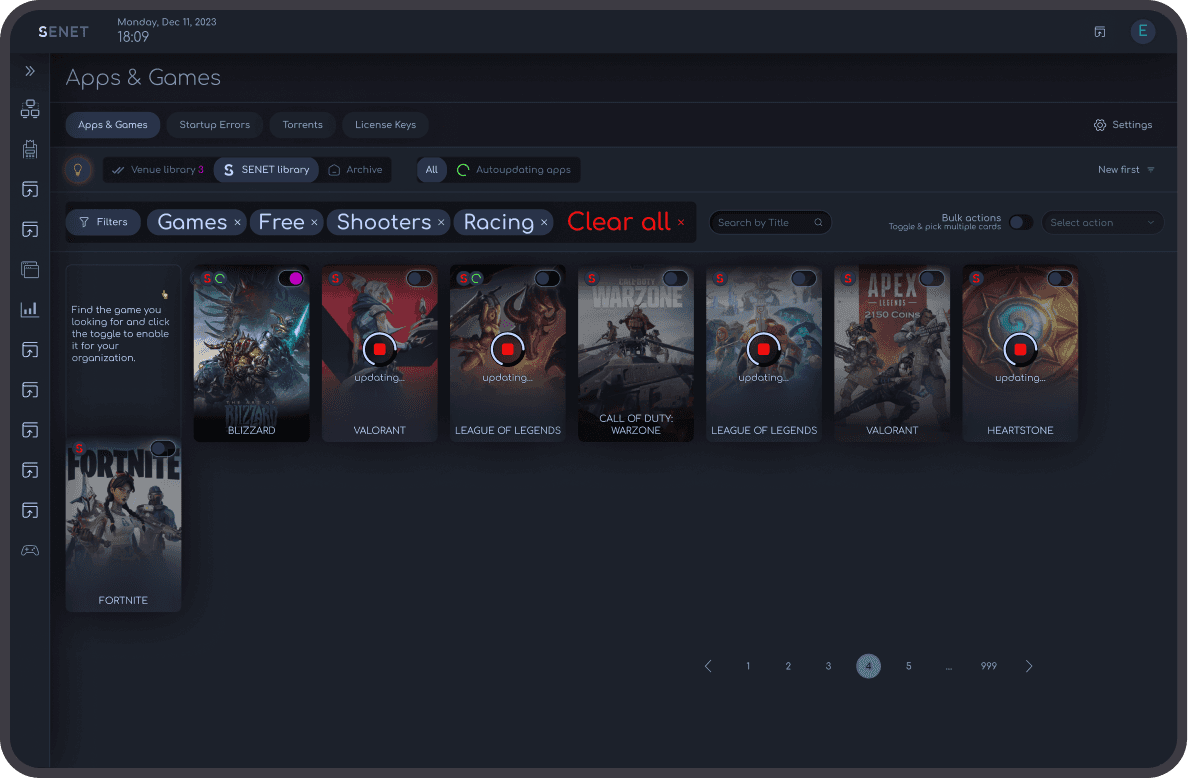Turn on the Bulk actions switch
Screen dimensions: 1188x778
point(1021,222)
